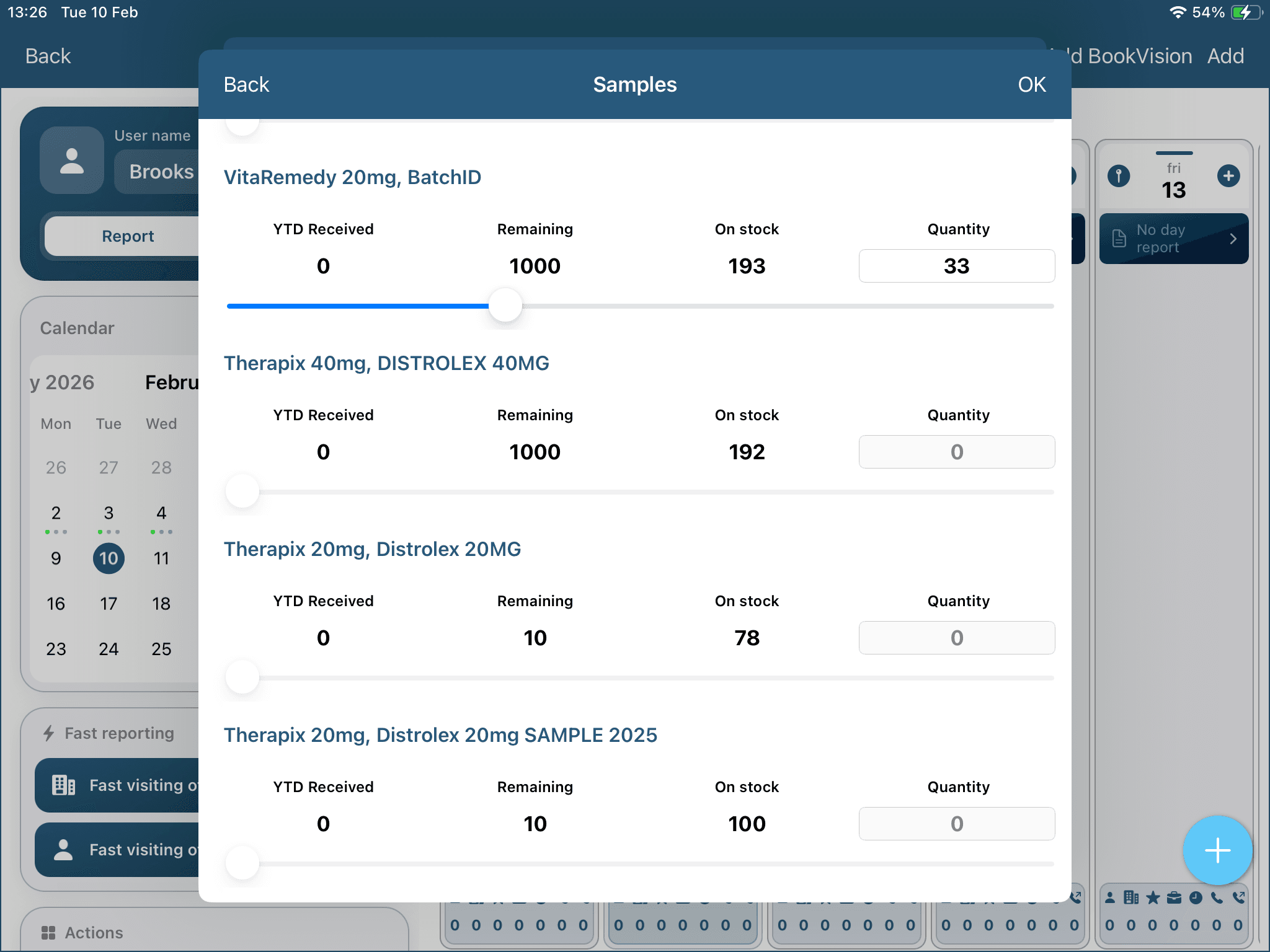The image size is (1270, 952).
Task: Expand the No day report chevron
Action: click(x=1233, y=239)
